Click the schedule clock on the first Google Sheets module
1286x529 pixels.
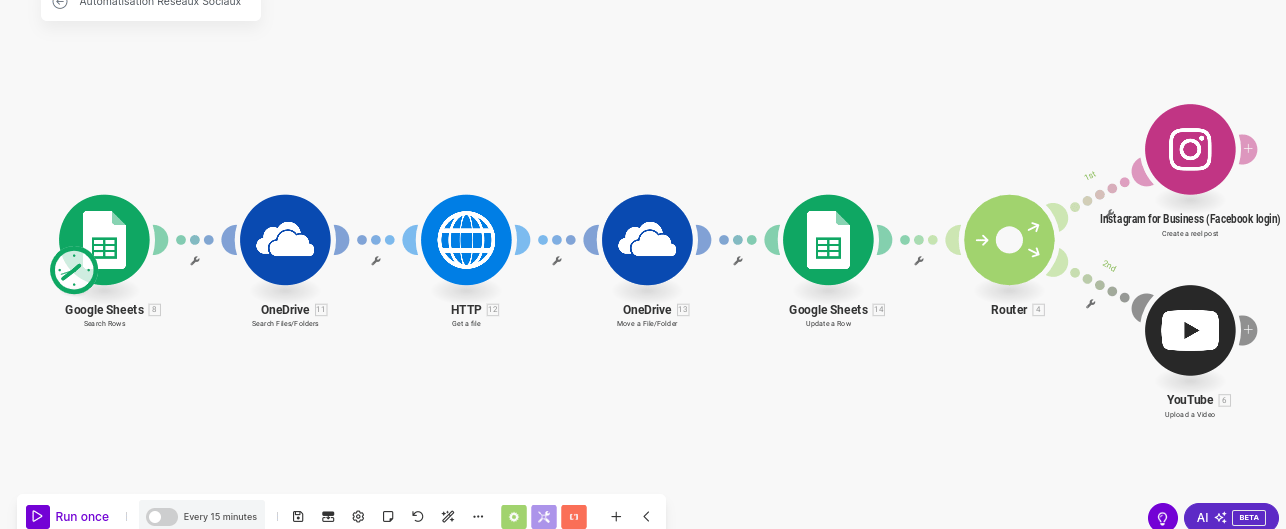[73, 271]
